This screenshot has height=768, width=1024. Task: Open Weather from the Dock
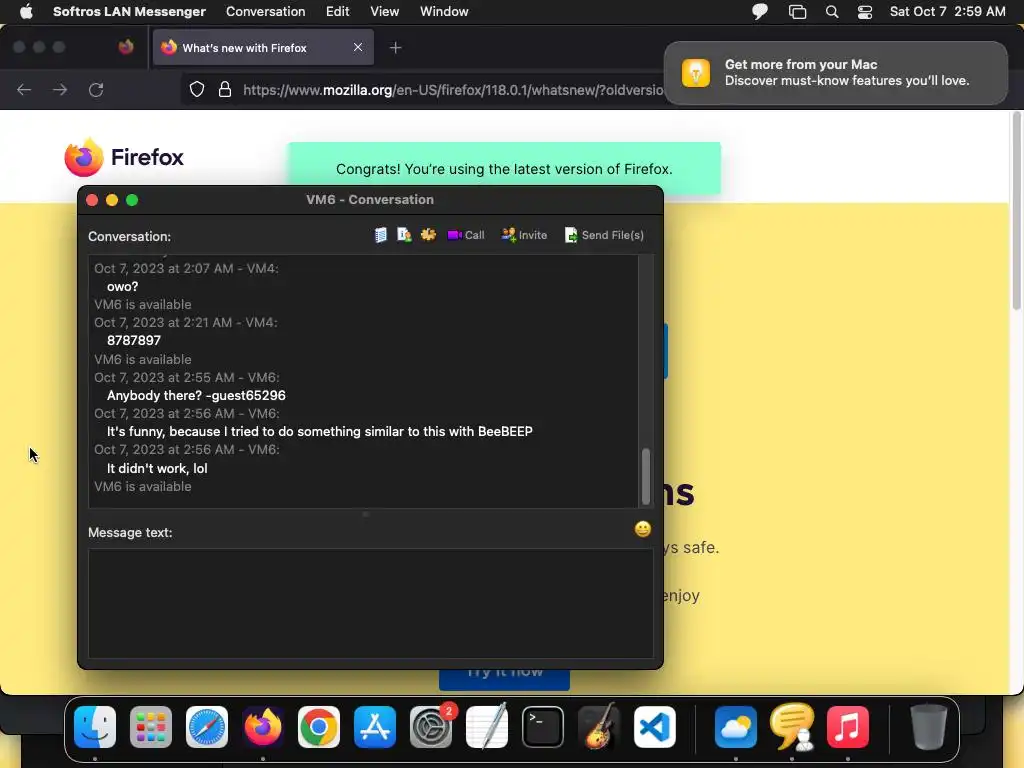[x=736, y=727]
